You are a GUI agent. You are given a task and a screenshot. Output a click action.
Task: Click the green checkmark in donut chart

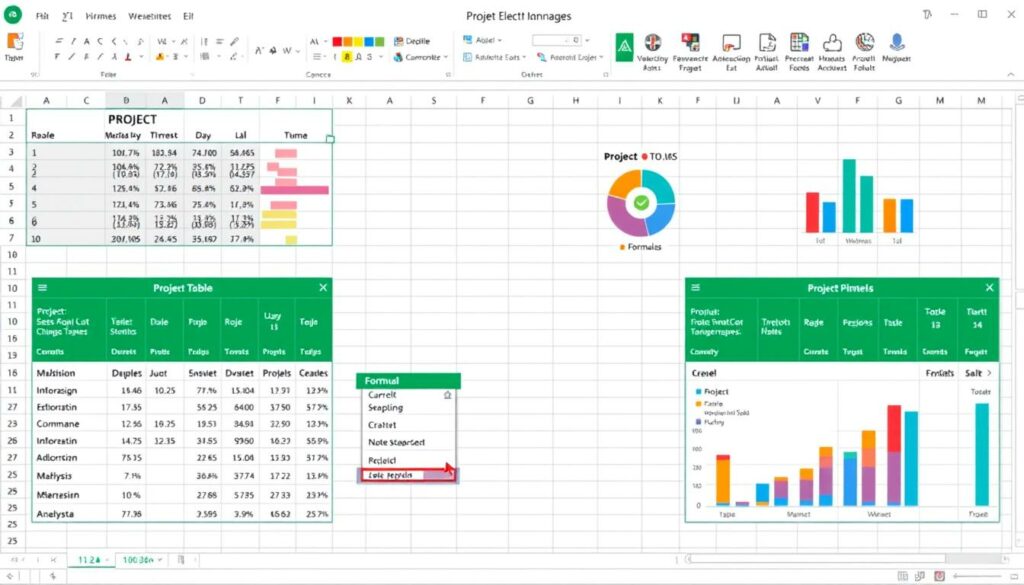tap(641, 203)
